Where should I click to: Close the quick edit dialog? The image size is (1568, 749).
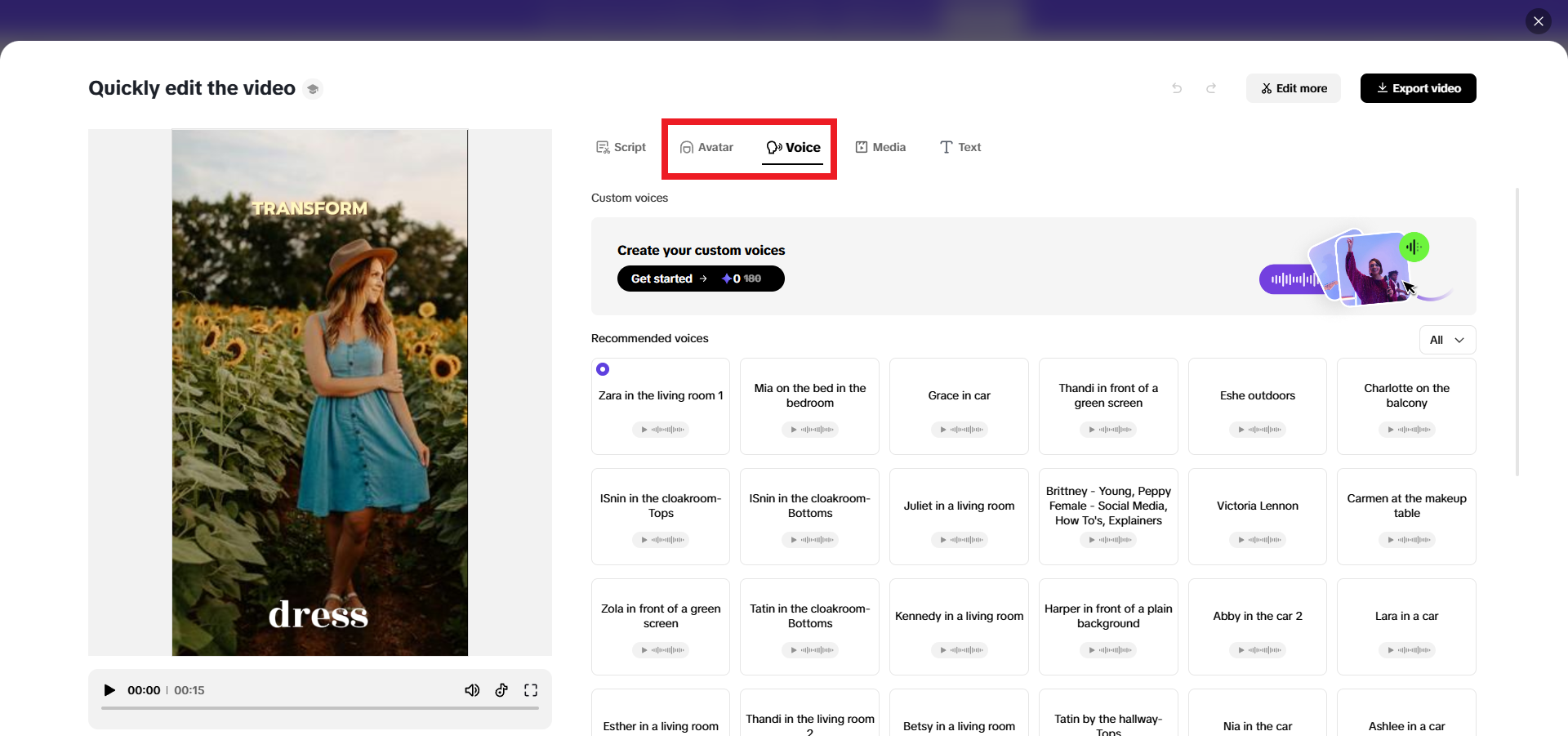(x=1539, y=21)
